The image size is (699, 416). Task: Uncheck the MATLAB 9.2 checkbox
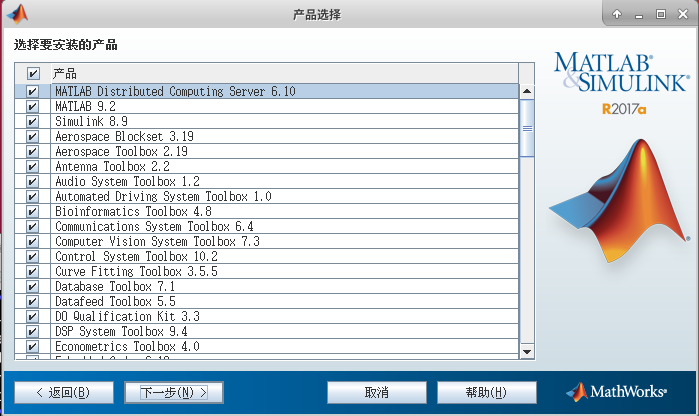(32, 107)
